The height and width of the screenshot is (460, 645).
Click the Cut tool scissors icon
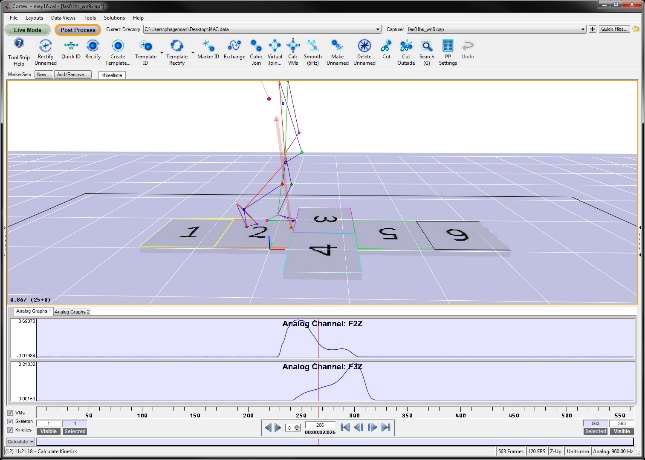tap(386, 46)
